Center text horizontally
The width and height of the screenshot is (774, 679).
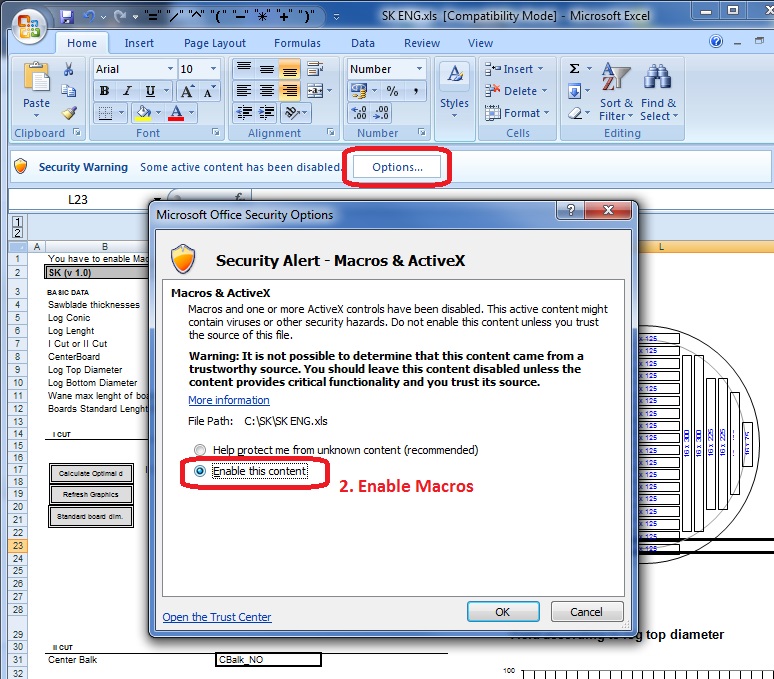pyautogui.click(x=267, y=91)
